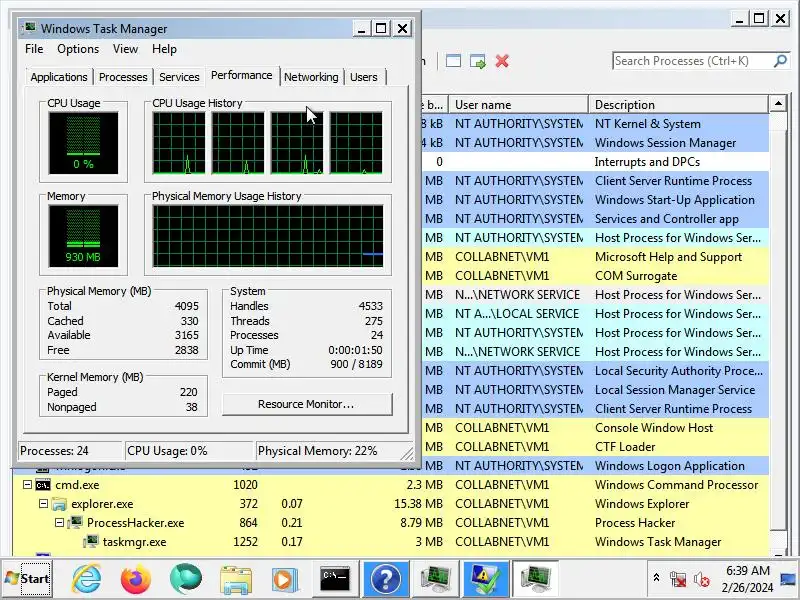Click the CPU Usage meter showing 0 %
Viewport: 800px width, 600px height.
(83, 143)
